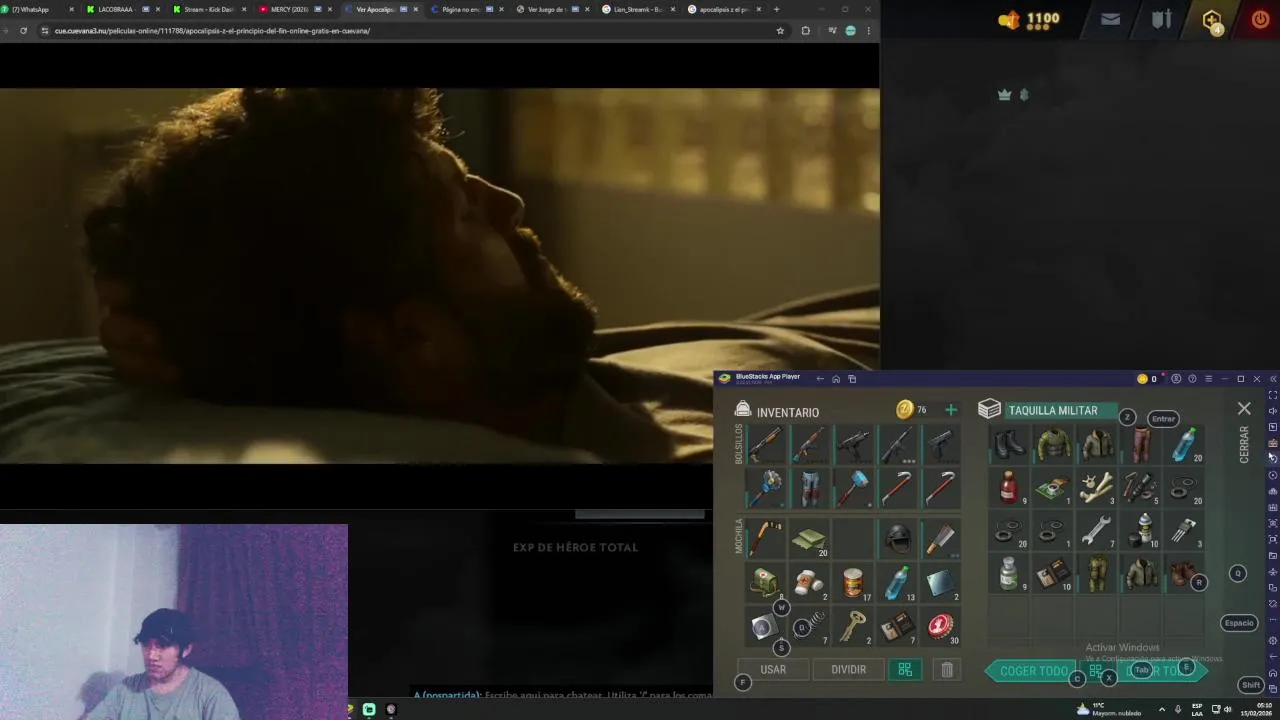Select the circuit board item in locker

[x=1053, y=487]
